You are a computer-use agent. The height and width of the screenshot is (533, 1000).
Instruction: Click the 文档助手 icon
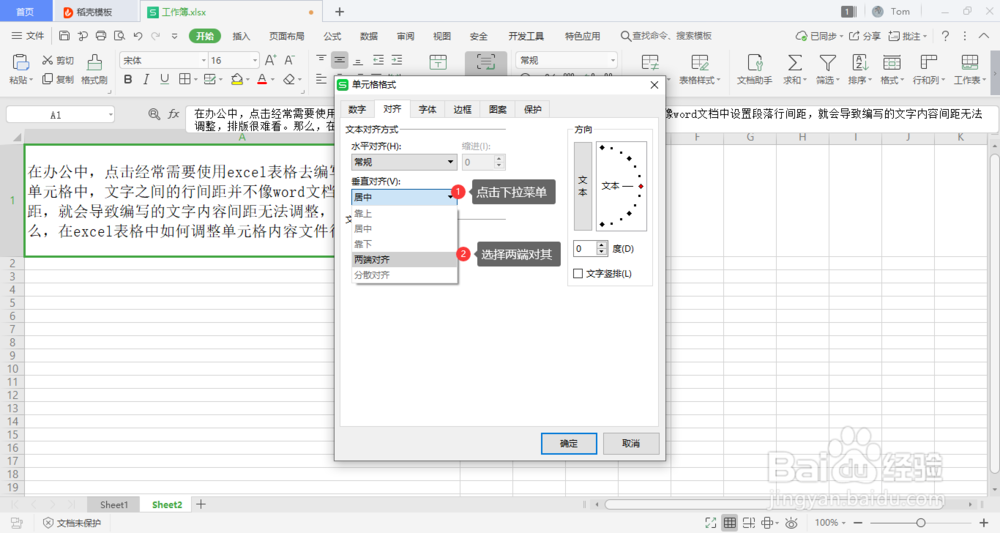click(754, 69)
